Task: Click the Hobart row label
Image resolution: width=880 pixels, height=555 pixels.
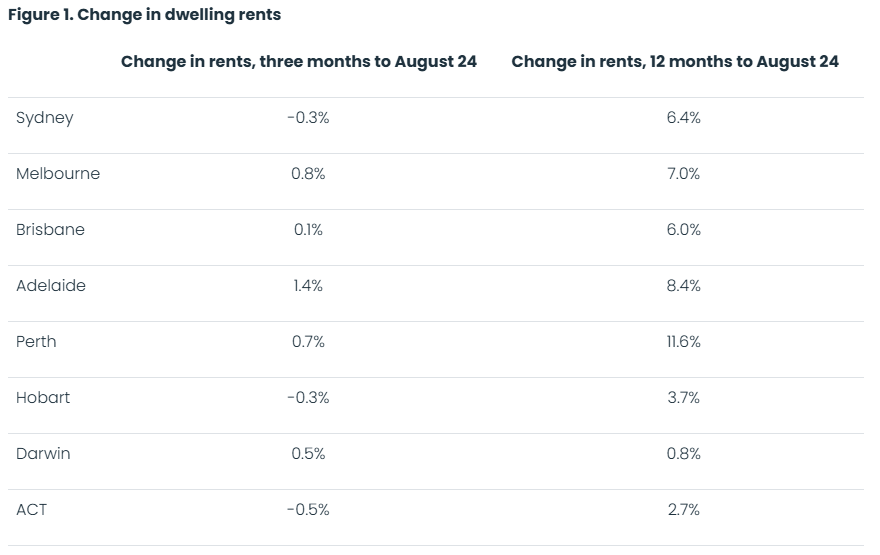Action: [43, 398]
